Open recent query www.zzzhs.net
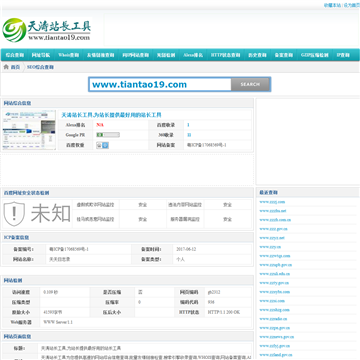The image size is (360, 360). 273,211
